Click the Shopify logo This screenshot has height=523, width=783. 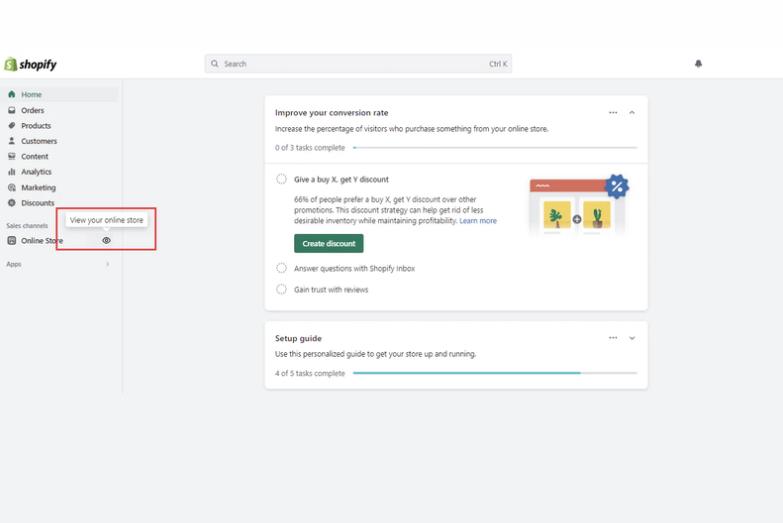click(x=31, y=64)
